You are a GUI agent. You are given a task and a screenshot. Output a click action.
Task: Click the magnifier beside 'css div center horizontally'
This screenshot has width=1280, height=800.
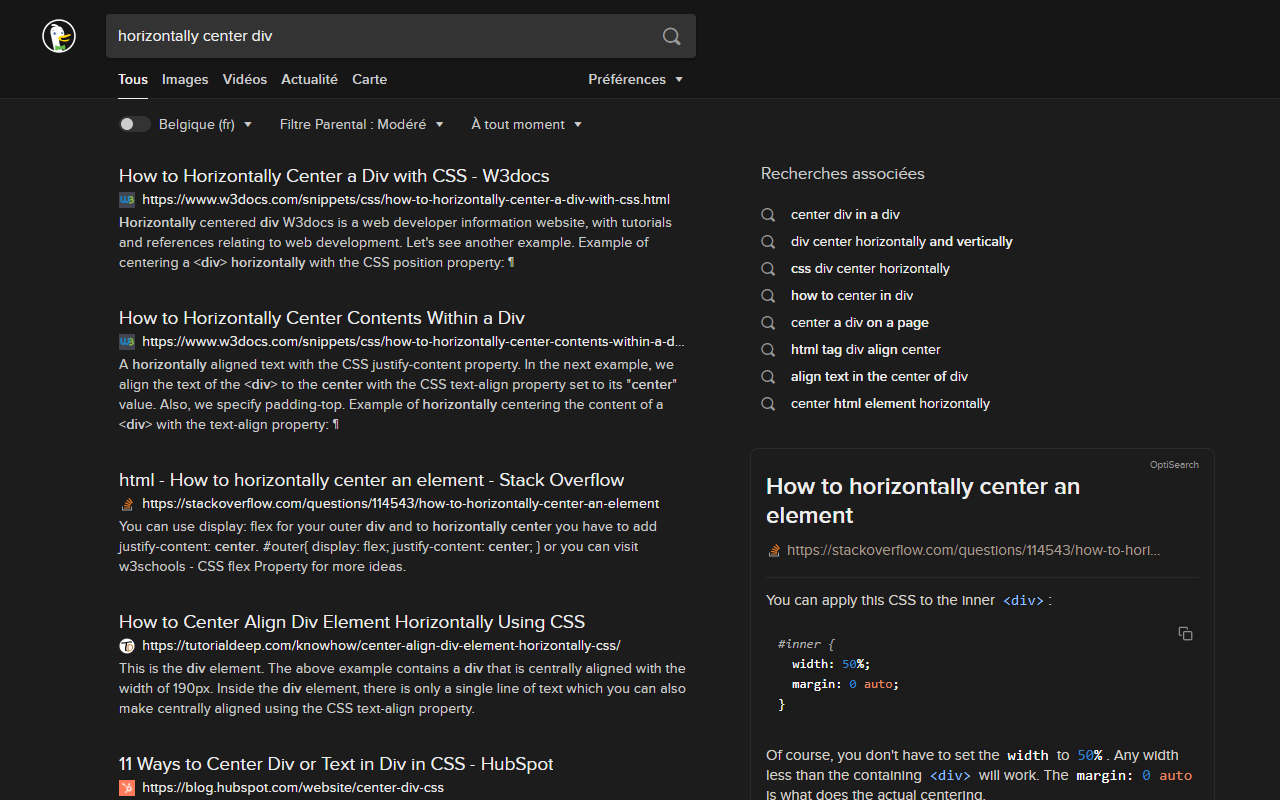(768, 268)
